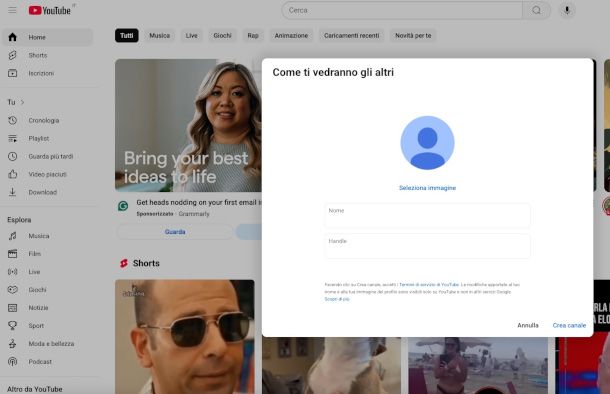Click the Guarda ad button

click(175, 232)
